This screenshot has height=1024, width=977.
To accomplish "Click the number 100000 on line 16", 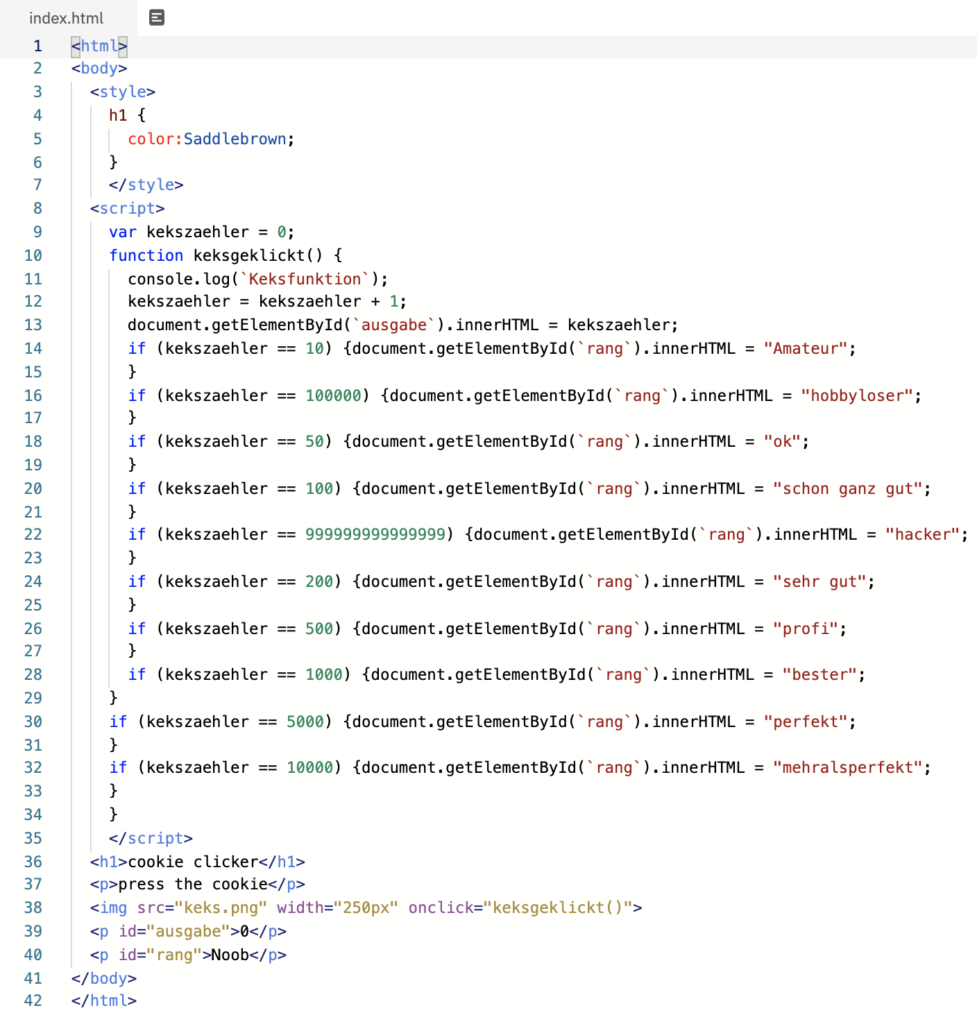I will pyautogui.click(x=333, y=395).
